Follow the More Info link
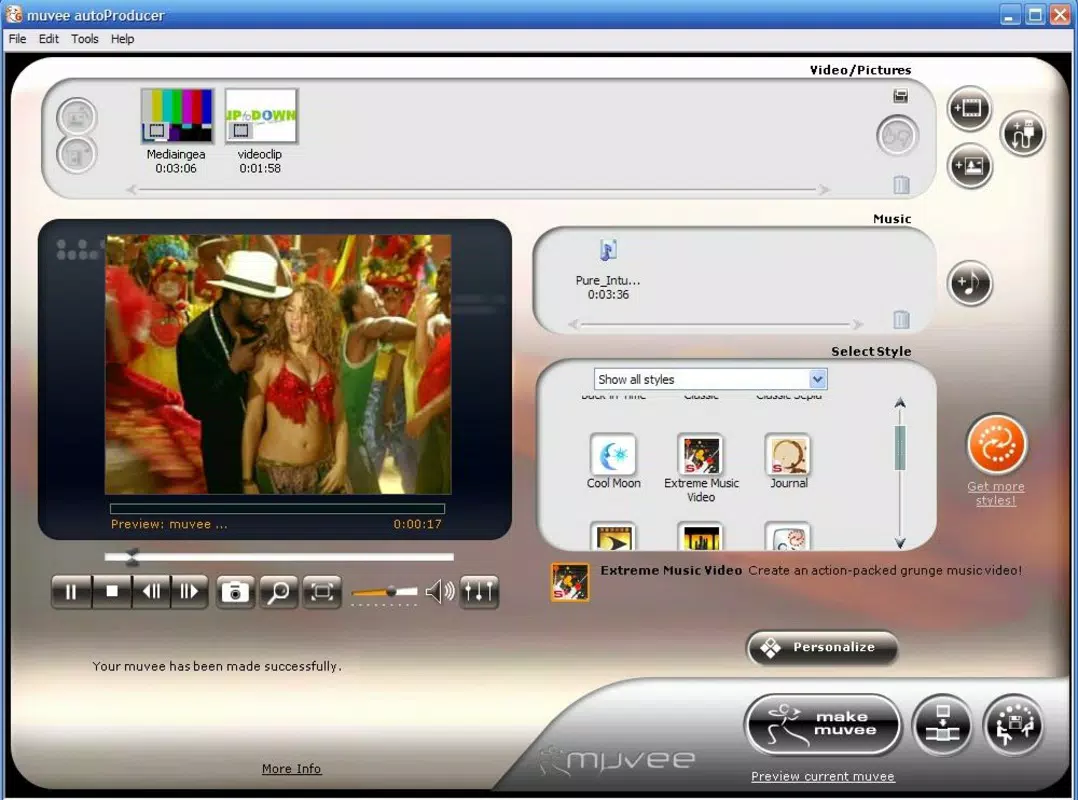The width and height of the screenshot is (1078, 800). coord(291,768)
